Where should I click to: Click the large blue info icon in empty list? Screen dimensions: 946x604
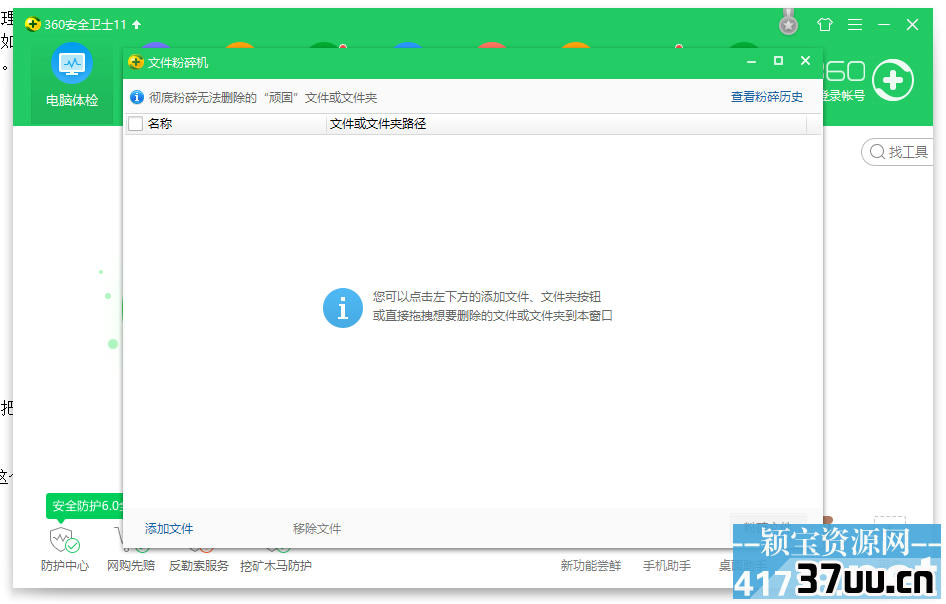point(343,308)
